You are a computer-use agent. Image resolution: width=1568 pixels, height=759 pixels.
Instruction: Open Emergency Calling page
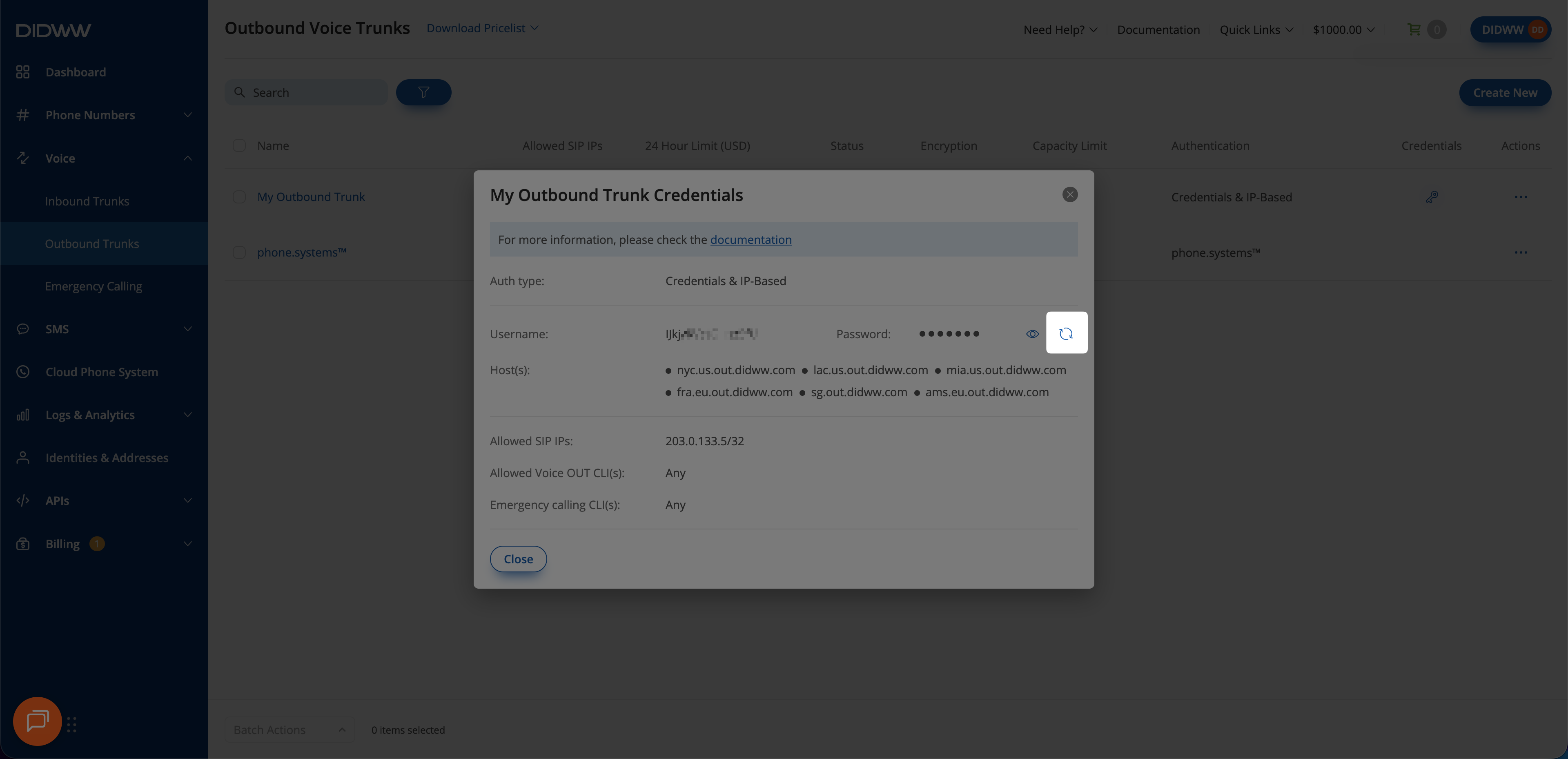(93, 286)
